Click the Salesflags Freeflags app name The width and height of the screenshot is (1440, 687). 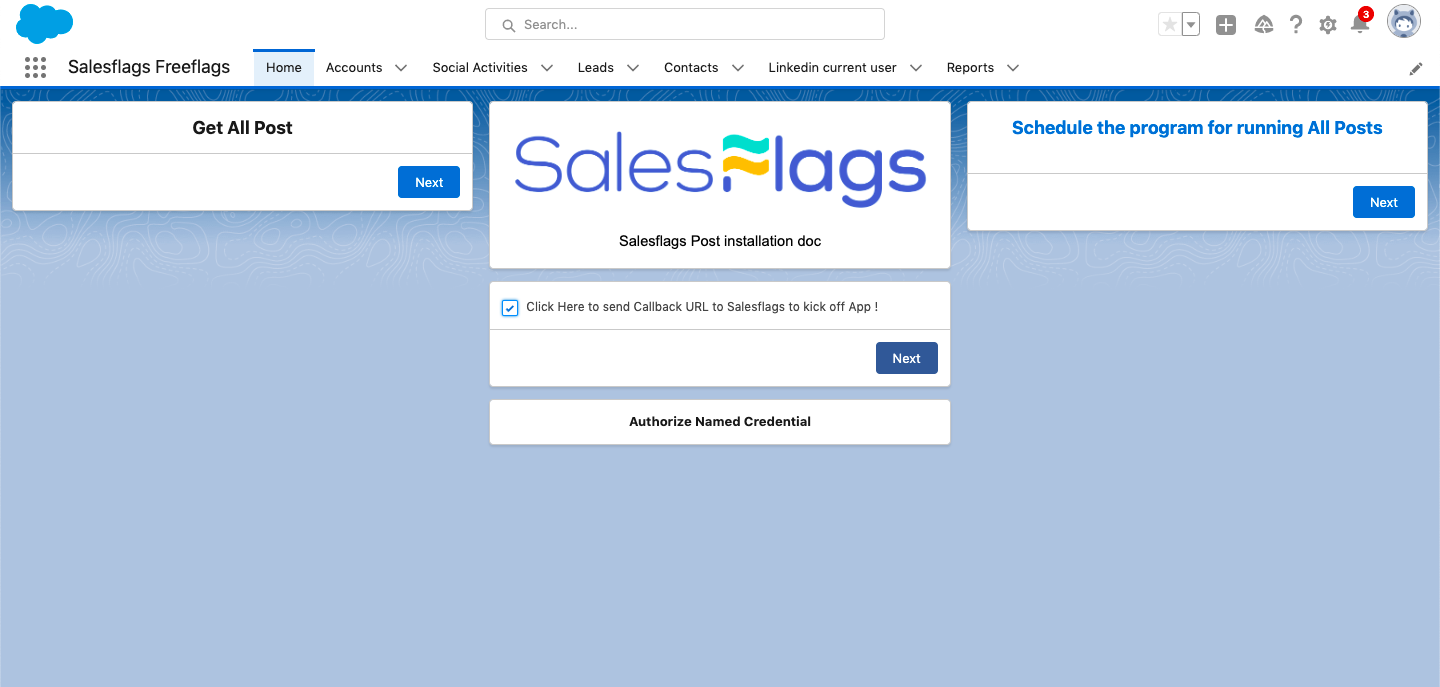pyautogui.click(x=149, y=67)
